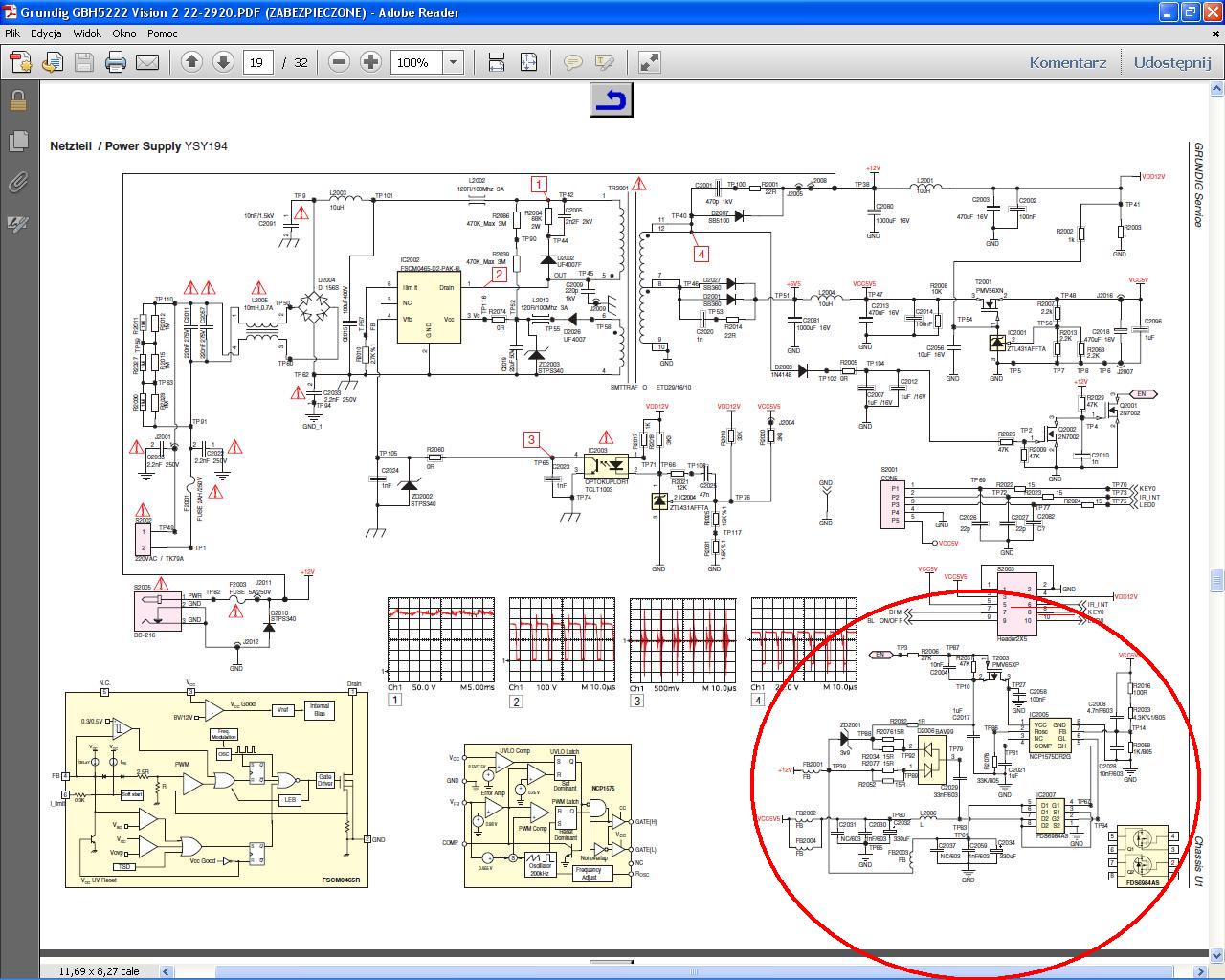Screen dimensions: 1225x980
Task: Click the horizontal scrollbar right arrow
Action: coord(1200,971)
